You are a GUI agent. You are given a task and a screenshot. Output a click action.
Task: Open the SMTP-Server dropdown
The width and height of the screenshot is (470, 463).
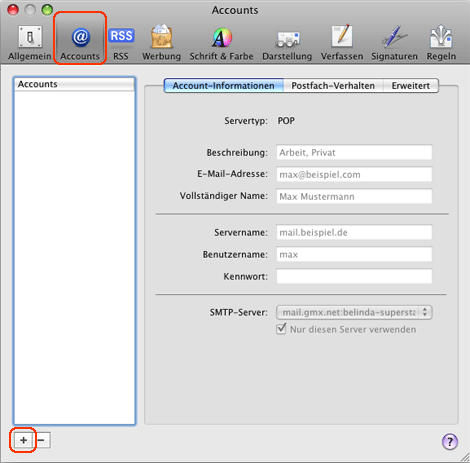354,312
